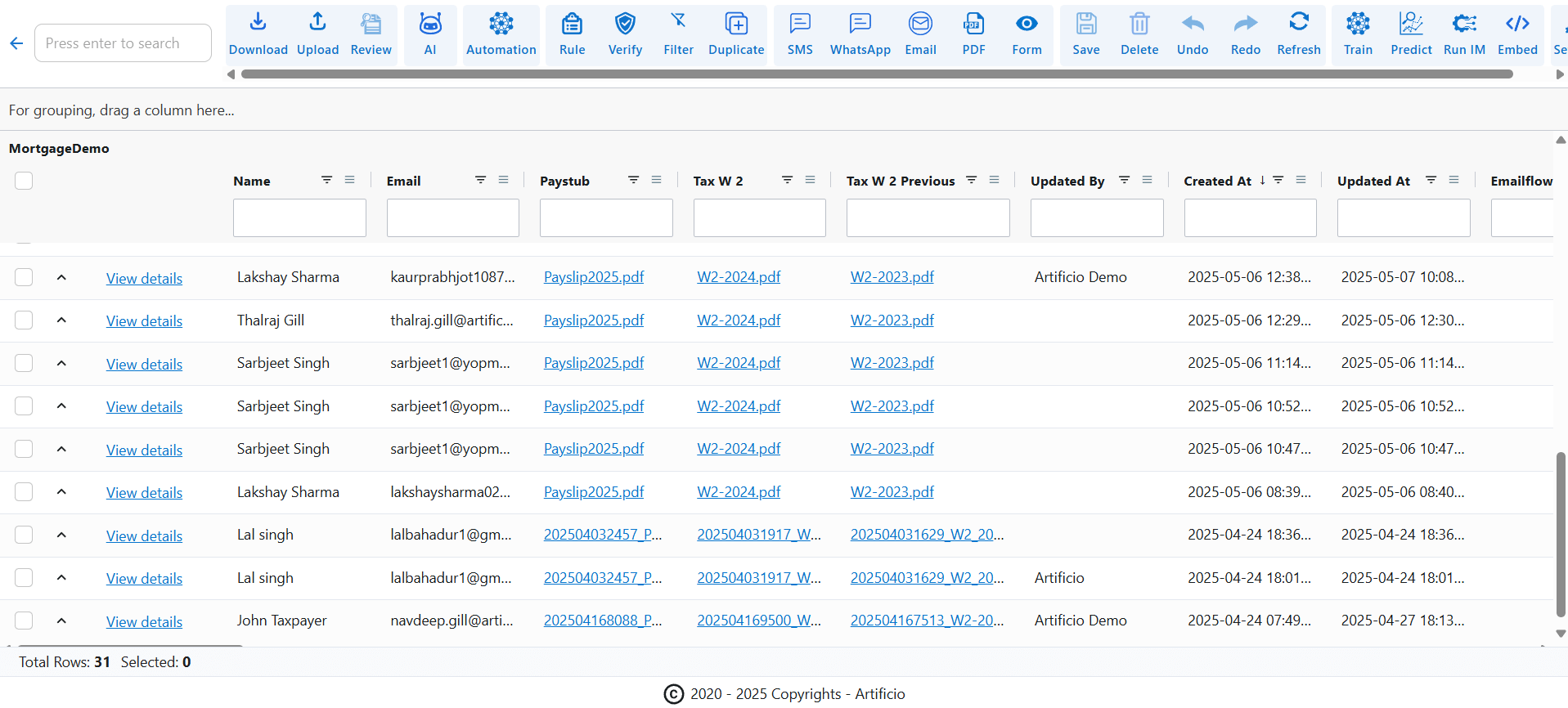Image resolution: width=1568 pixels, height=708 pixels.
Task: Open the AI assistant icon
Action: 430,35
